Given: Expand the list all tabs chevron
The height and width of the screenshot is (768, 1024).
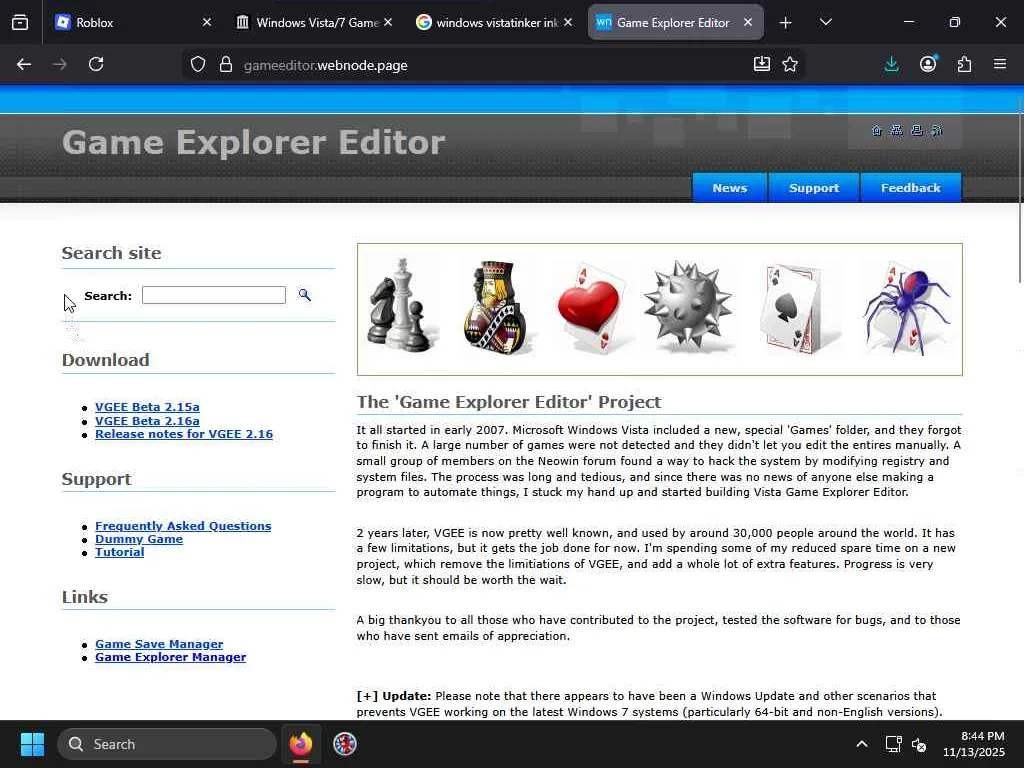Looking at the screenshot, I should click(825, 23).
